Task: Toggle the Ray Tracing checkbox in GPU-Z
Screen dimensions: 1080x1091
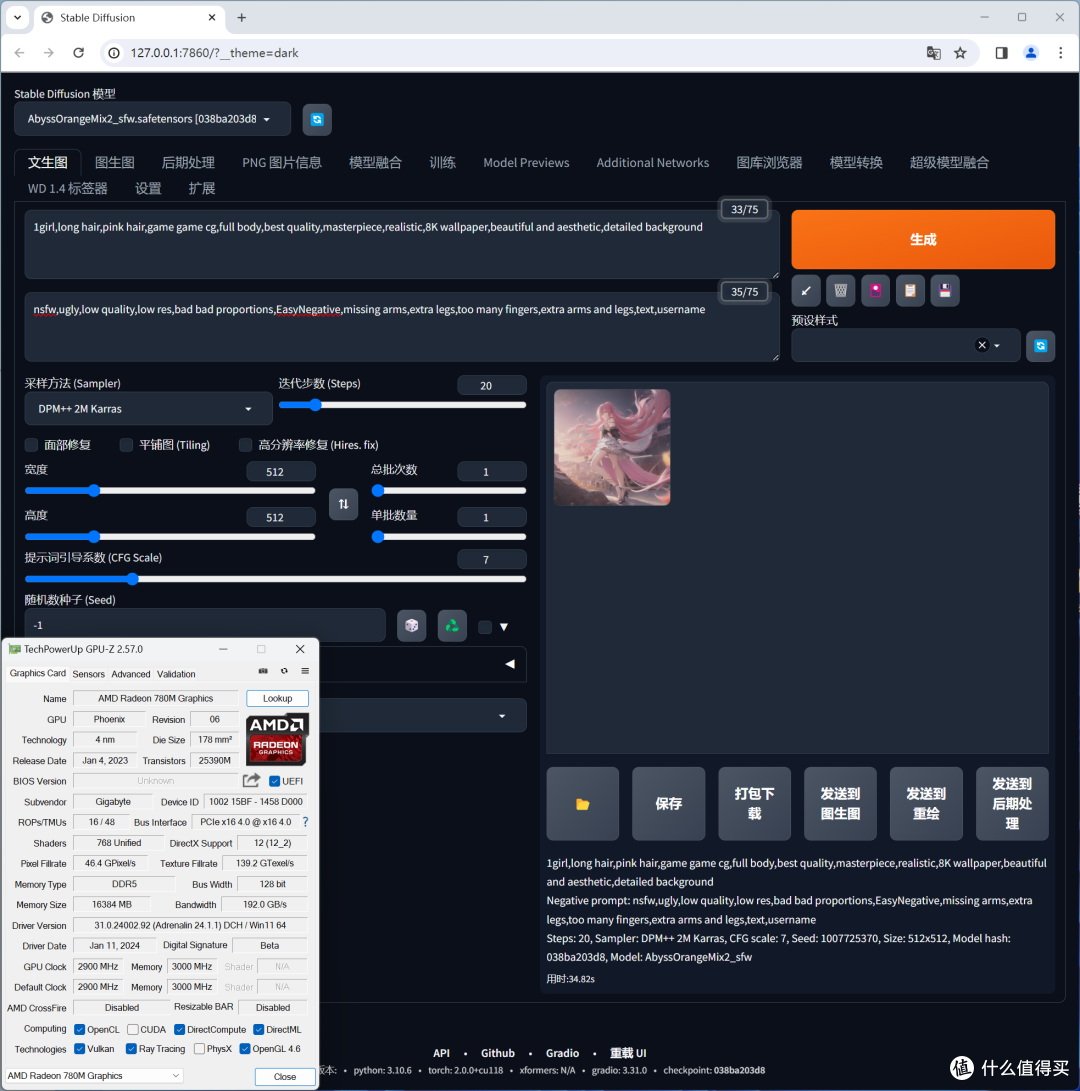Action: (x=131, y=1049)
